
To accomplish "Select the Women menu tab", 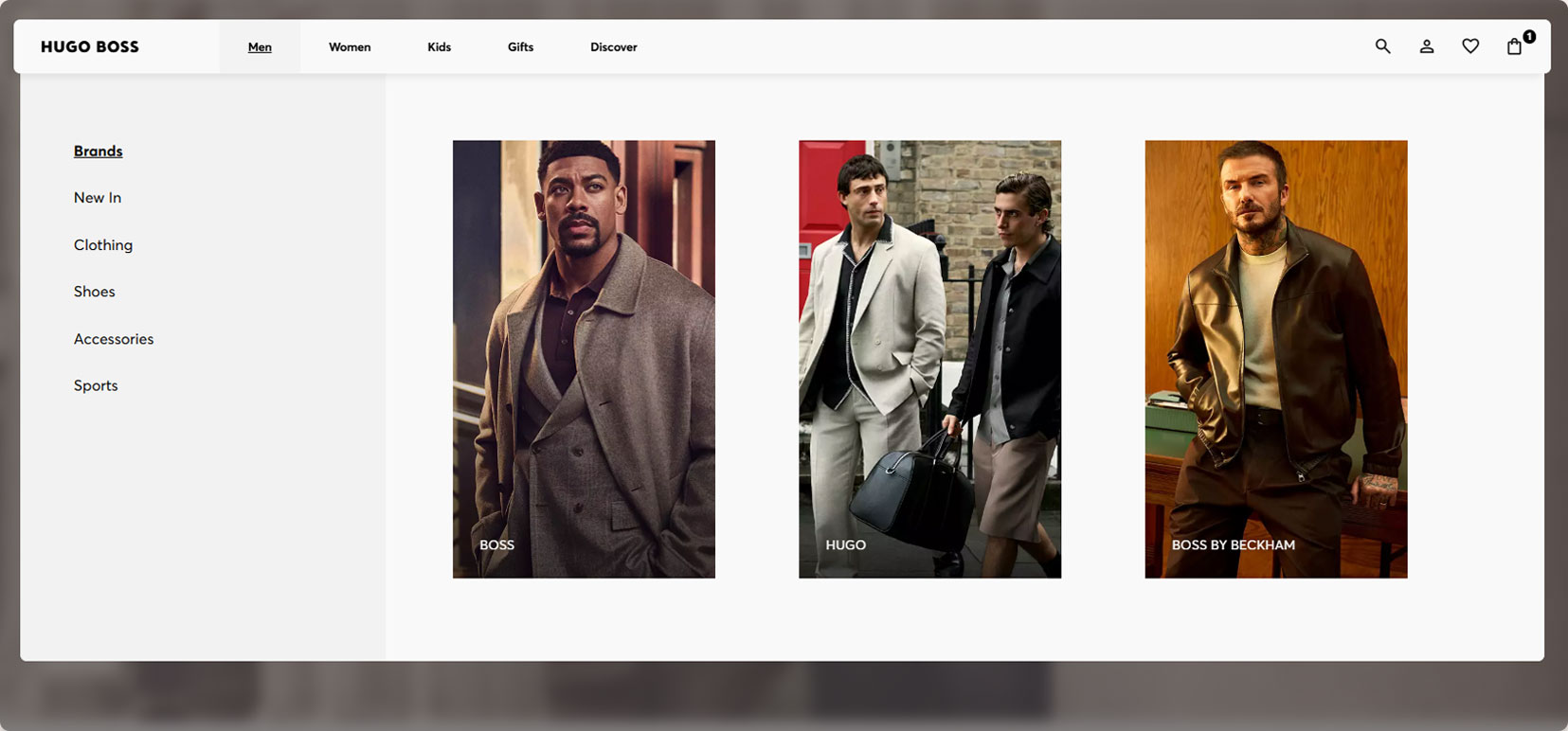I will click(350, 46).
